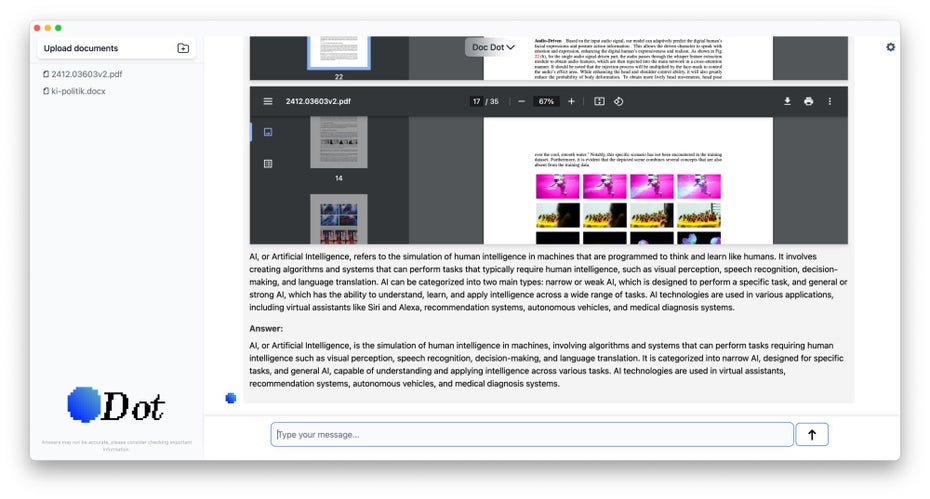Viewport: 930px width, 499px height.
Task: Print the PDF document
Action: (x=808, y=101)
